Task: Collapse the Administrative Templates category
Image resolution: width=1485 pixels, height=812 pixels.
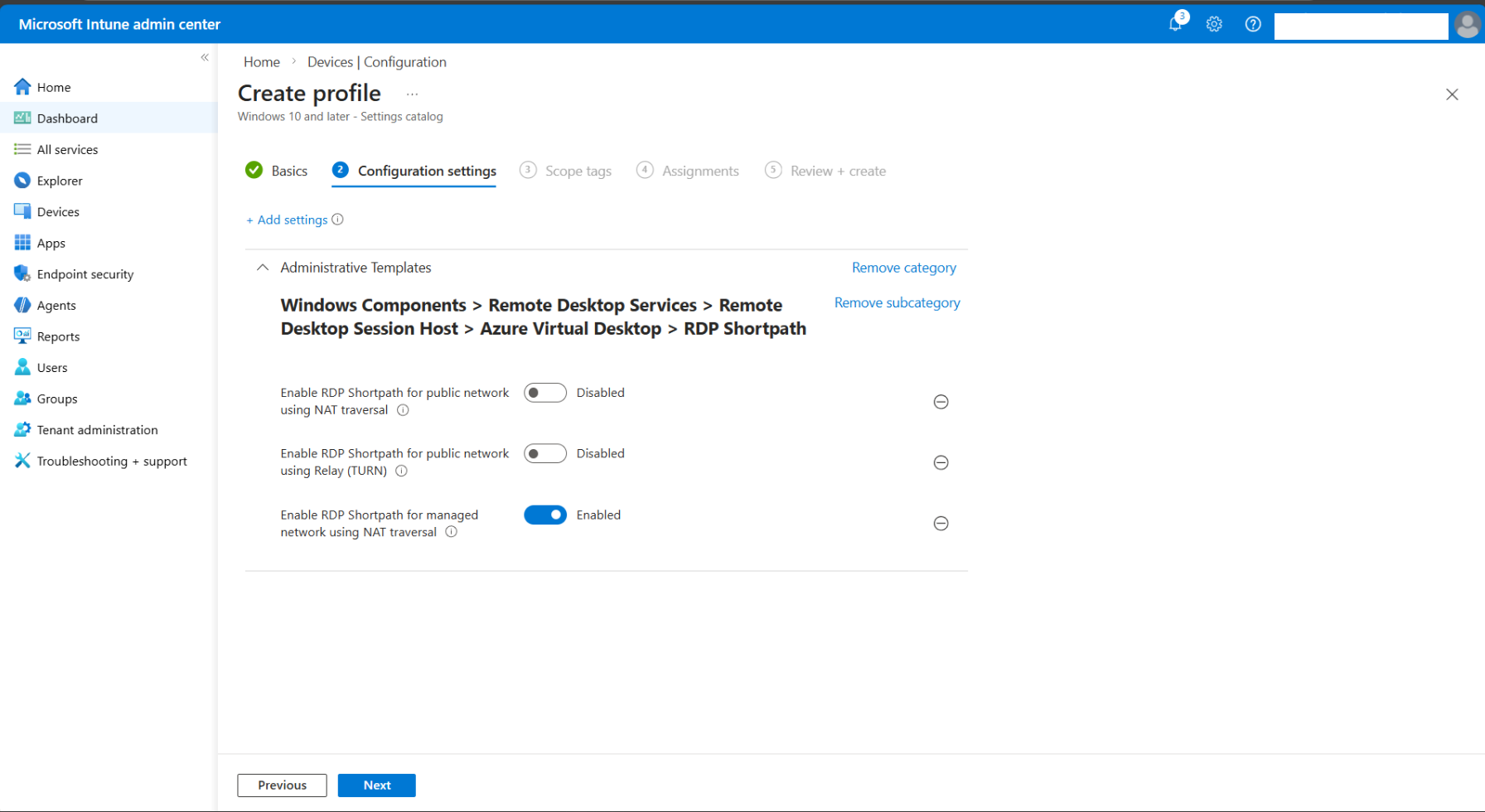Action: coord(262,267)
